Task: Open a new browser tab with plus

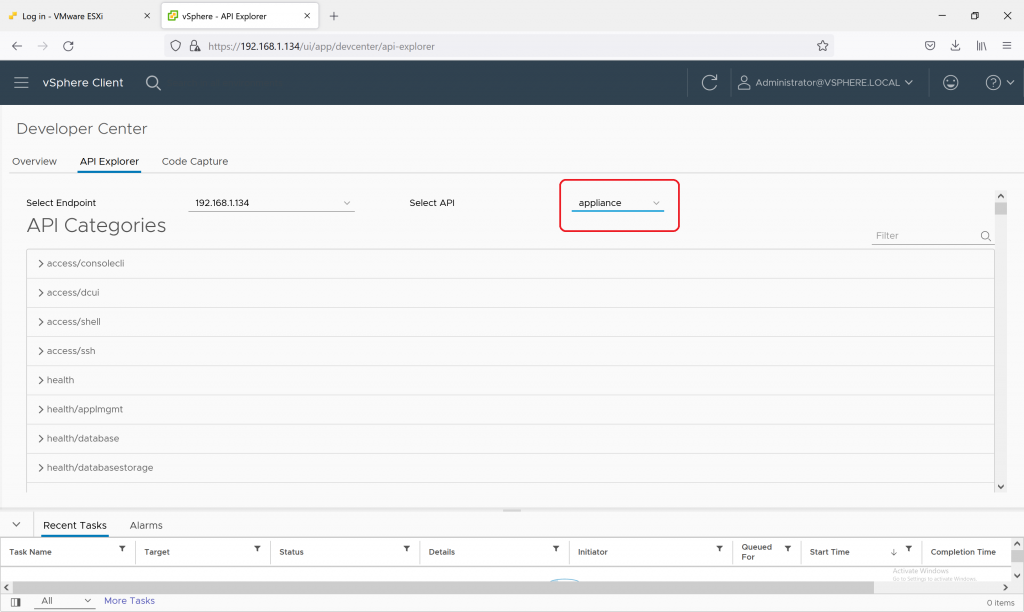Action: click(x=334, y=16)
